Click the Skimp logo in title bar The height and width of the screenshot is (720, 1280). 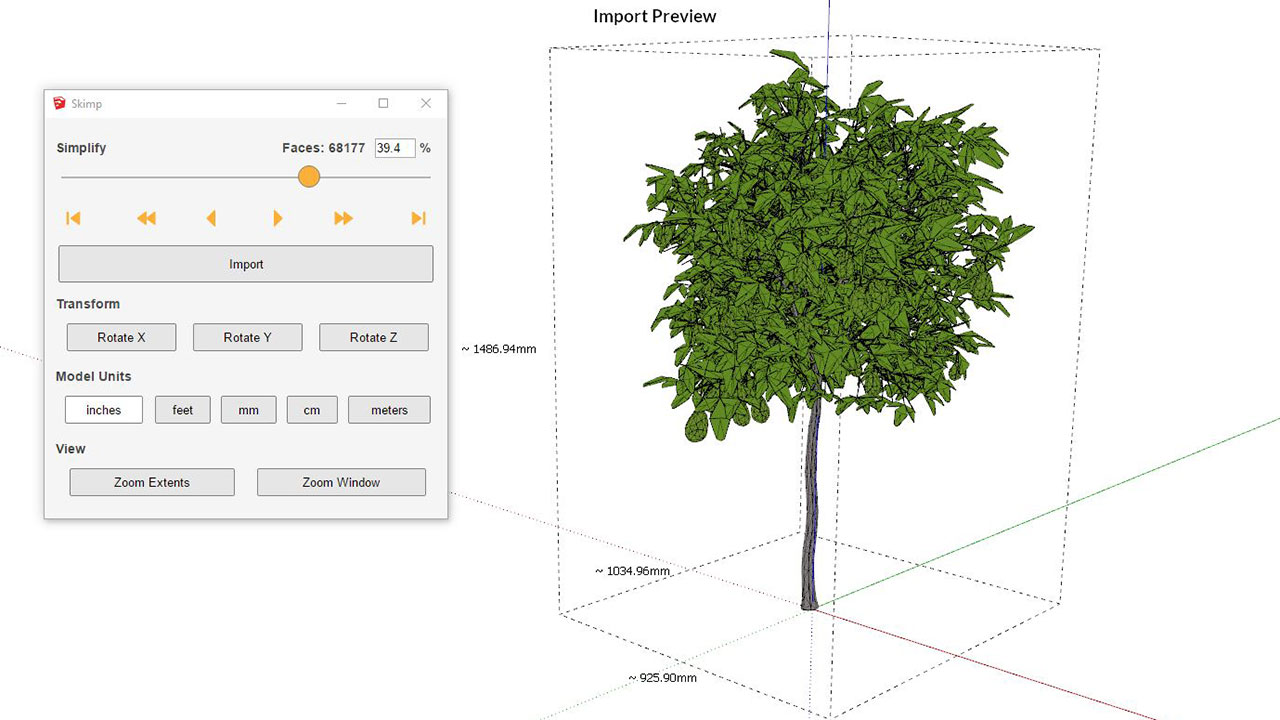tap(60, 103)
